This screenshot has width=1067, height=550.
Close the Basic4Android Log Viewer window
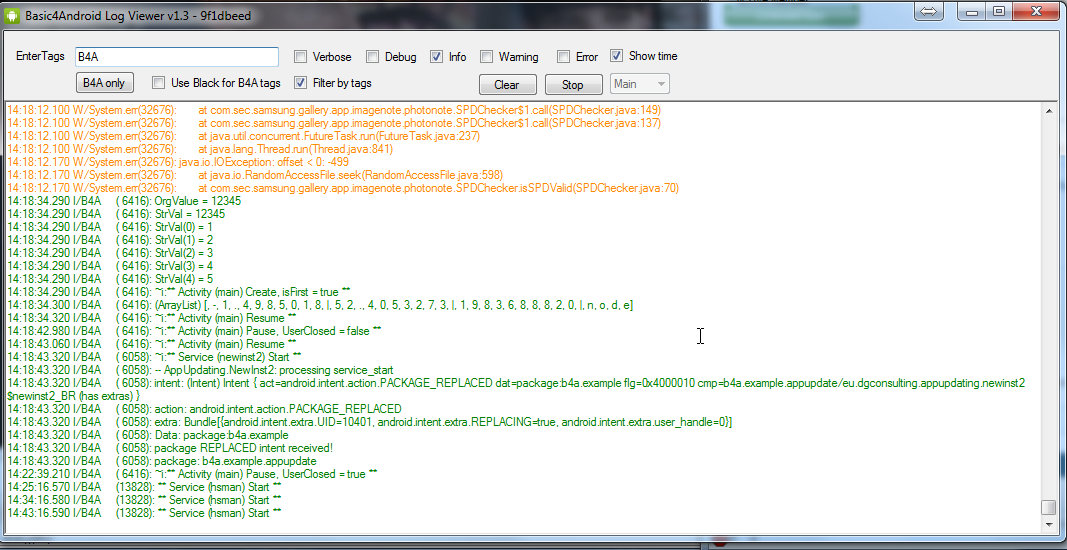coord(1035,11)
